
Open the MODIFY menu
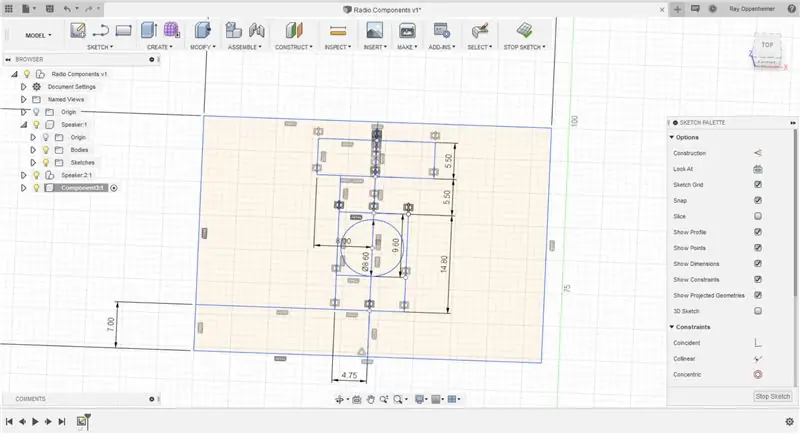click(203, 47)
